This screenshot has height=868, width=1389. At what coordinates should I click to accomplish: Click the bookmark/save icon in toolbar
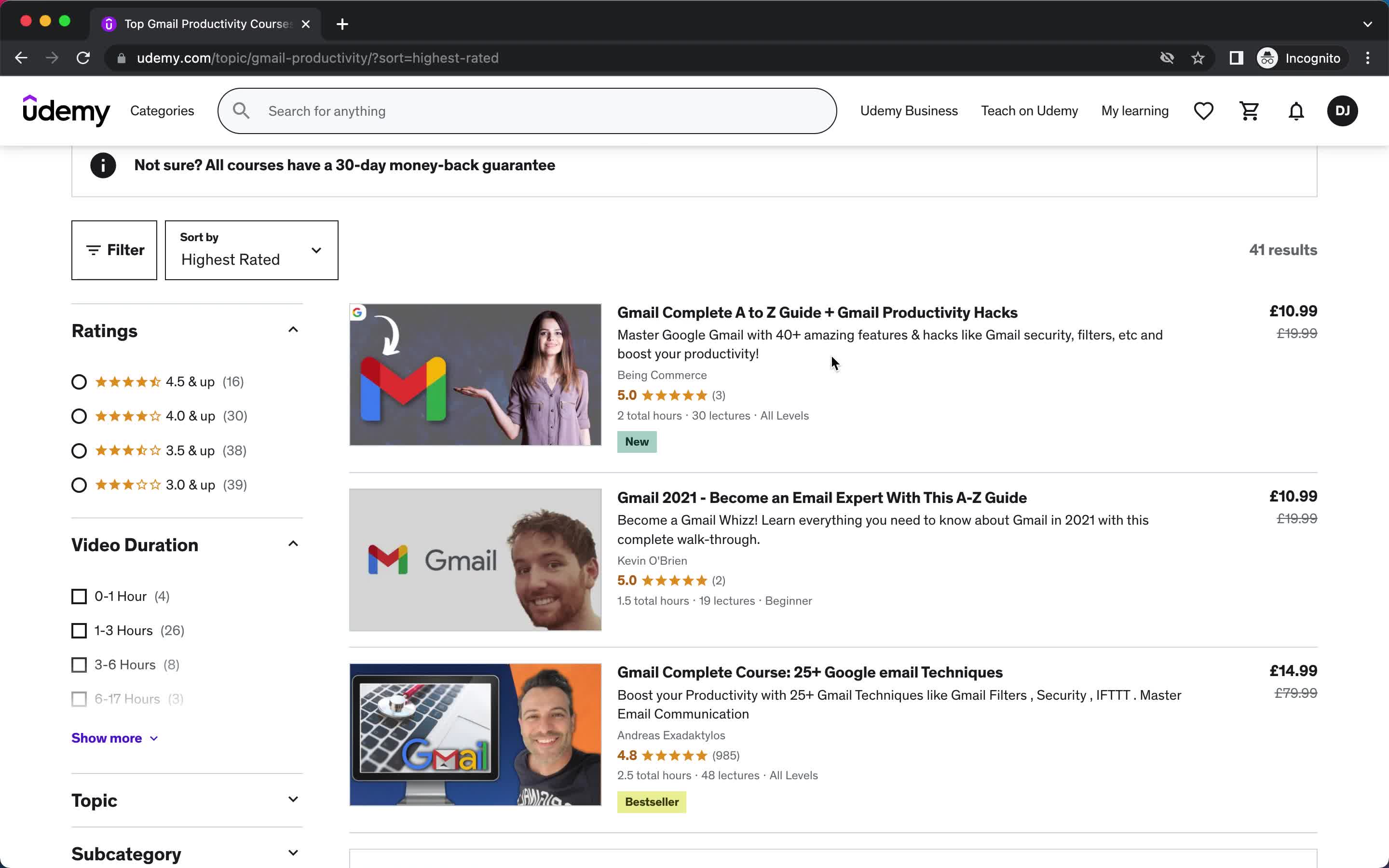pos(1198,58)
